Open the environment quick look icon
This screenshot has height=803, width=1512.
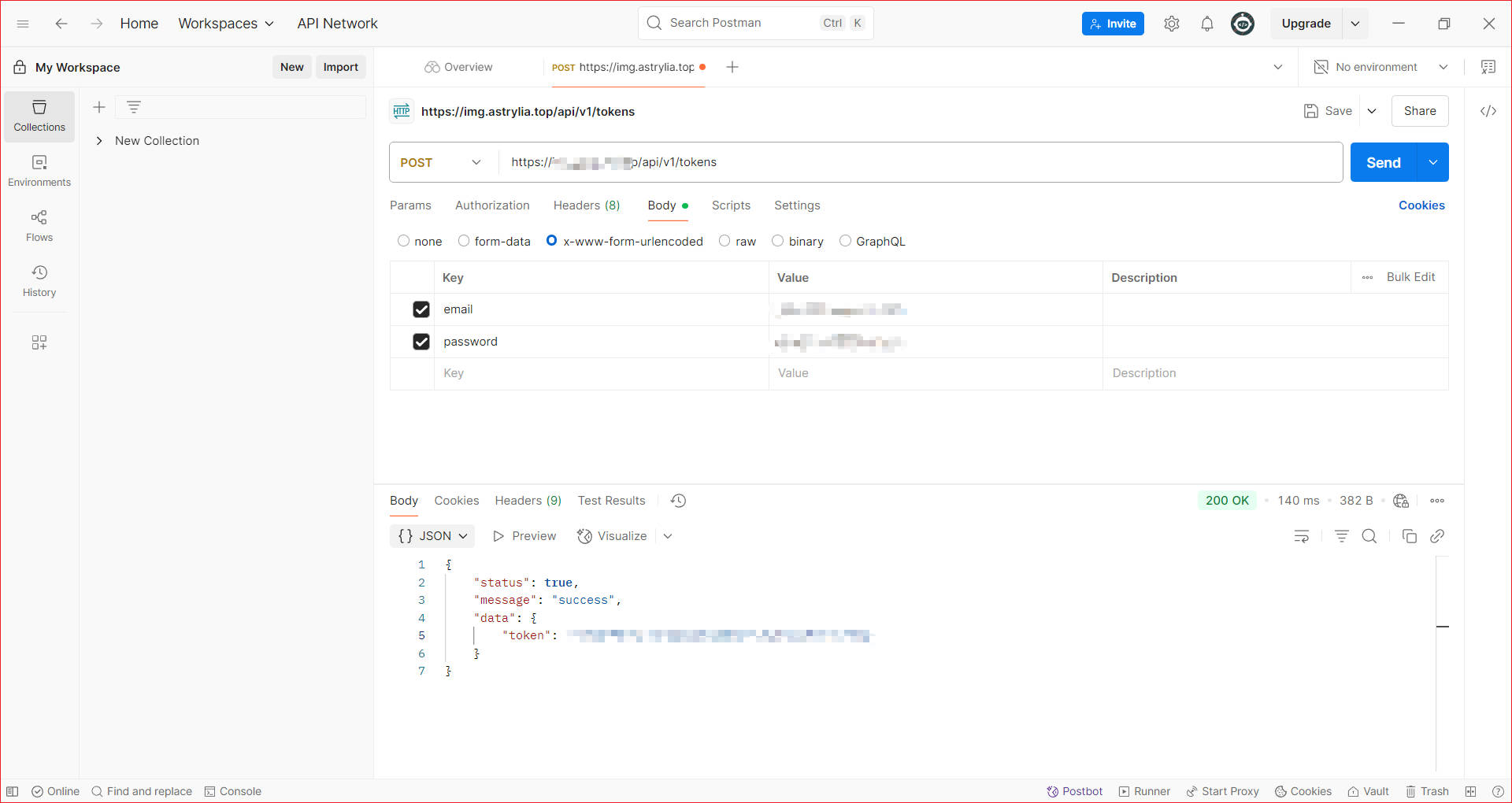1488,67
